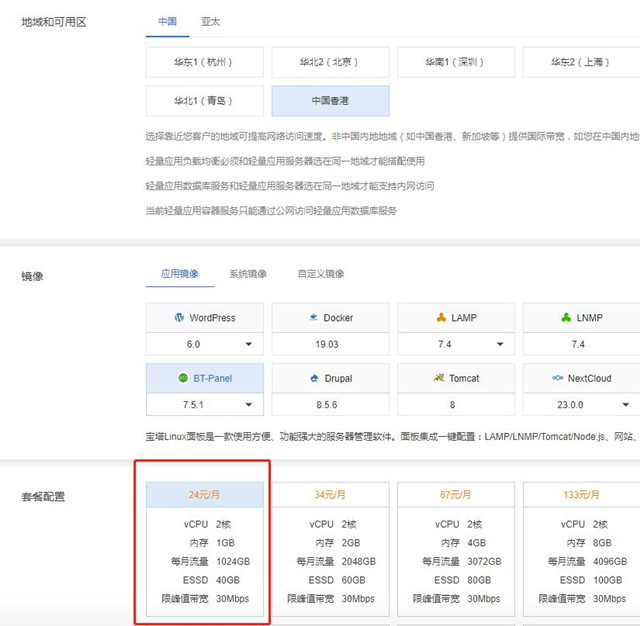Switch to the 亚太 region tab
Viewport: 640px width, 626px height.
coord(211,22)
